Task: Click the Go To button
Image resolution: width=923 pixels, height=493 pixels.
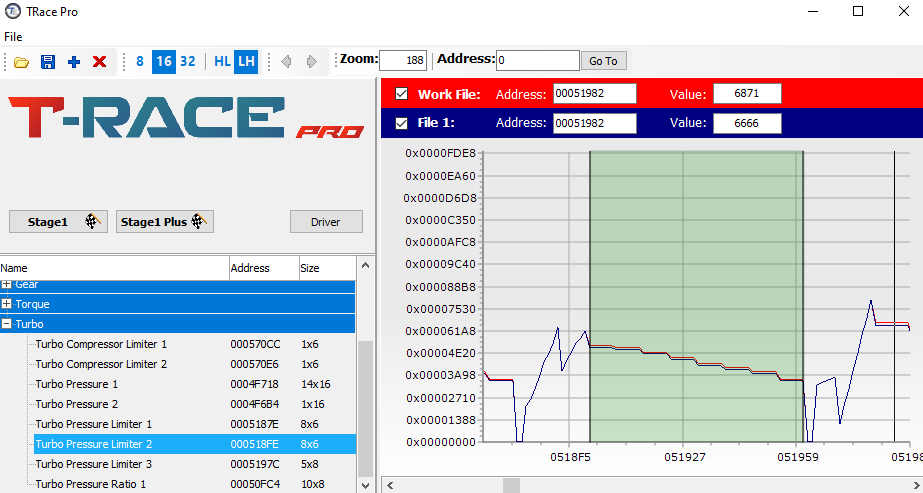Action: click(603, 61)
